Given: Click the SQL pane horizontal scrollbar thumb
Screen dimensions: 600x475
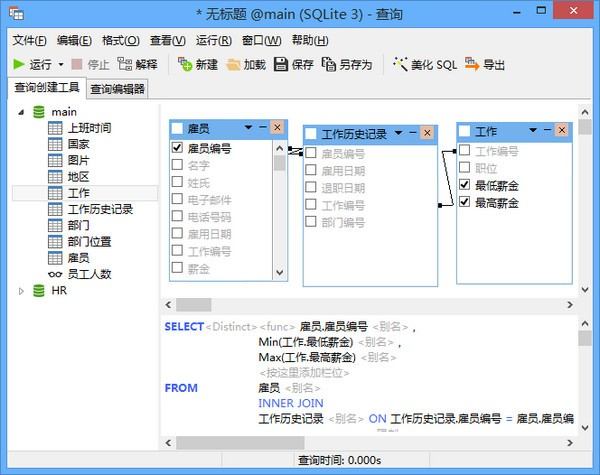Looking at the screenshot, I should pos(240,443).
